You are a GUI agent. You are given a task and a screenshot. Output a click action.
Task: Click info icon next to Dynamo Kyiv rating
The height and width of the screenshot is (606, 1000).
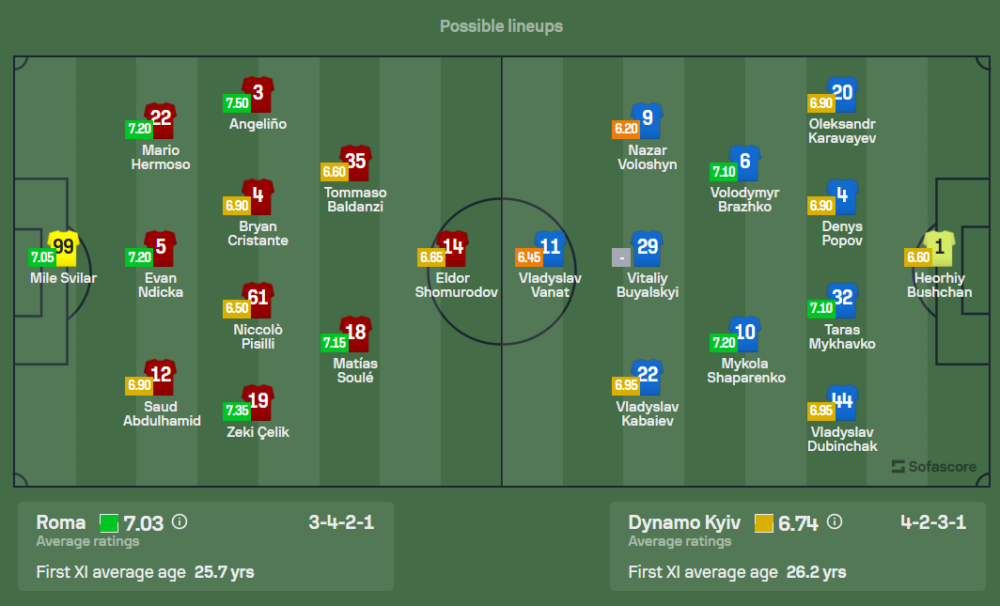click(x=836, y=522)
